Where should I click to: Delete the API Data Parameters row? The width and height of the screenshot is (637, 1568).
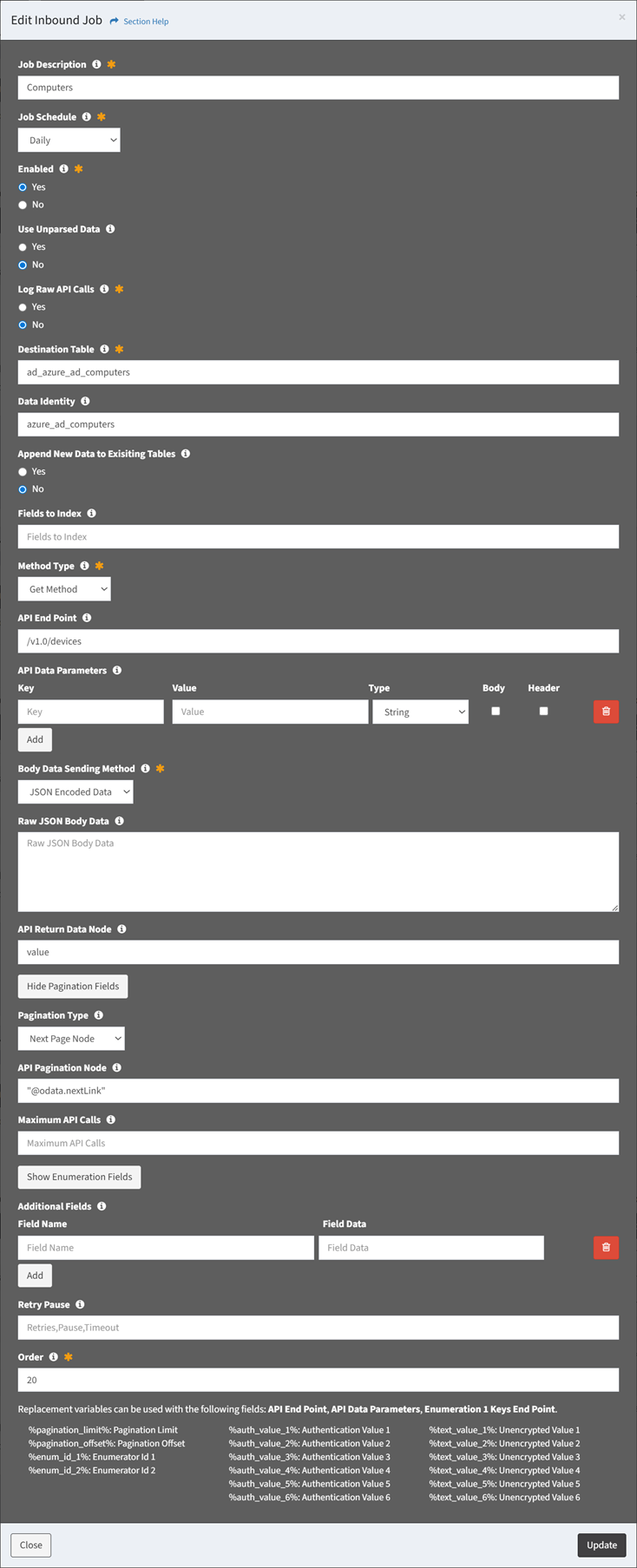coord(606,712)
